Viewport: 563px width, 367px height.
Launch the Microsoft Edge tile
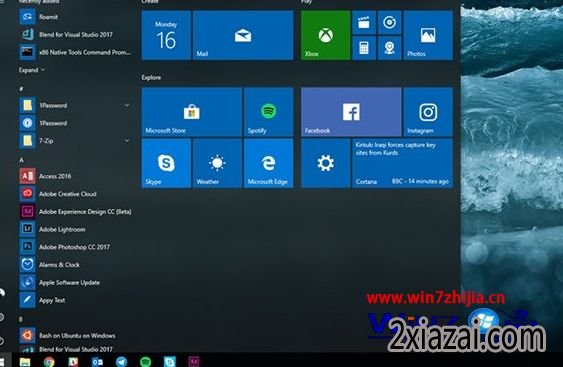[x=269, y=163]
